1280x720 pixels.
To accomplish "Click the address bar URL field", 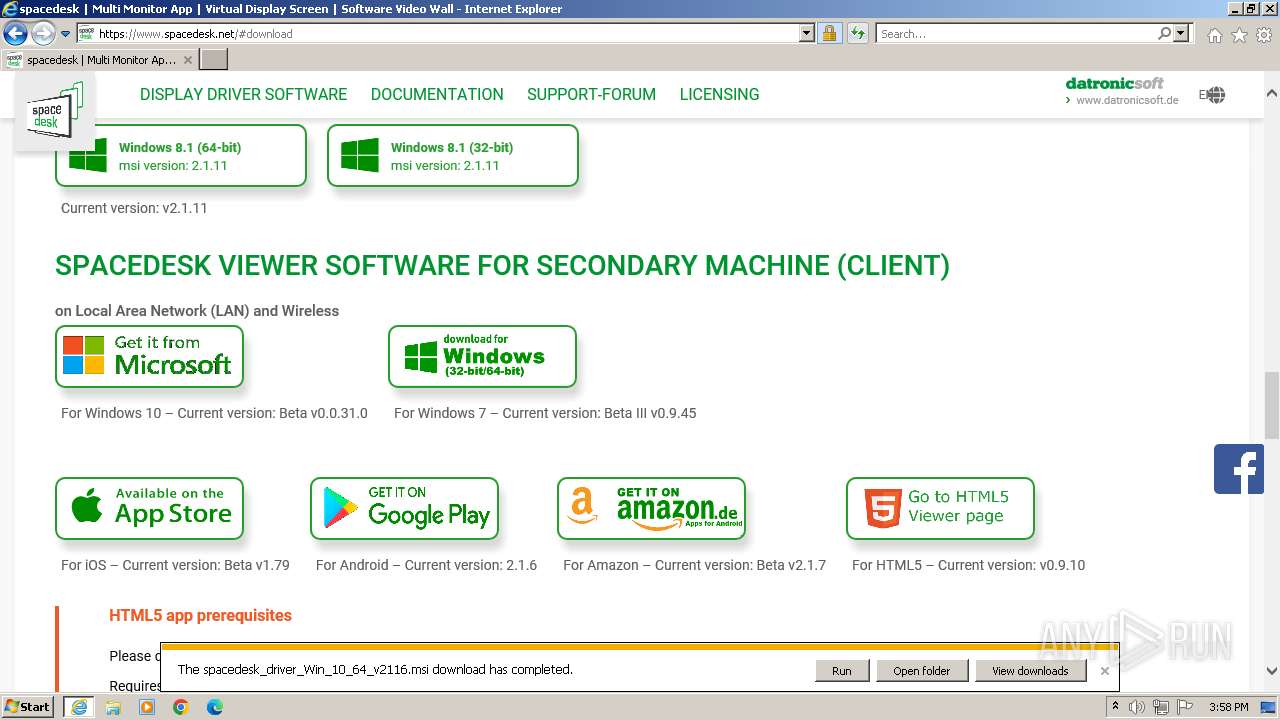I will [447, 33].
